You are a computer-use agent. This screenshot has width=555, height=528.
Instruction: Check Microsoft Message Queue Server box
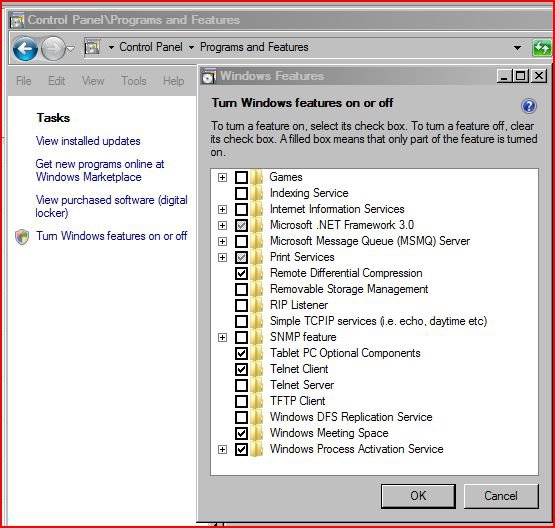(241, 241)
